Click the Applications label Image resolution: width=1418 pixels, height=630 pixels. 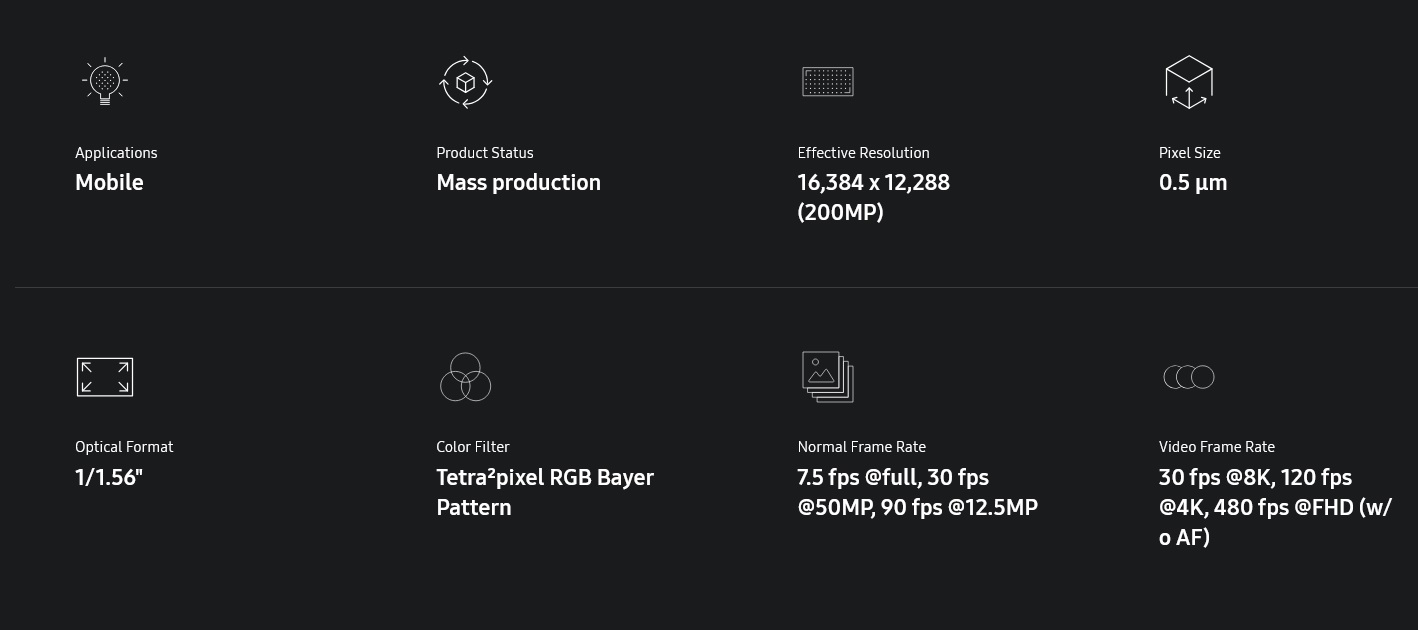point(116,153)
